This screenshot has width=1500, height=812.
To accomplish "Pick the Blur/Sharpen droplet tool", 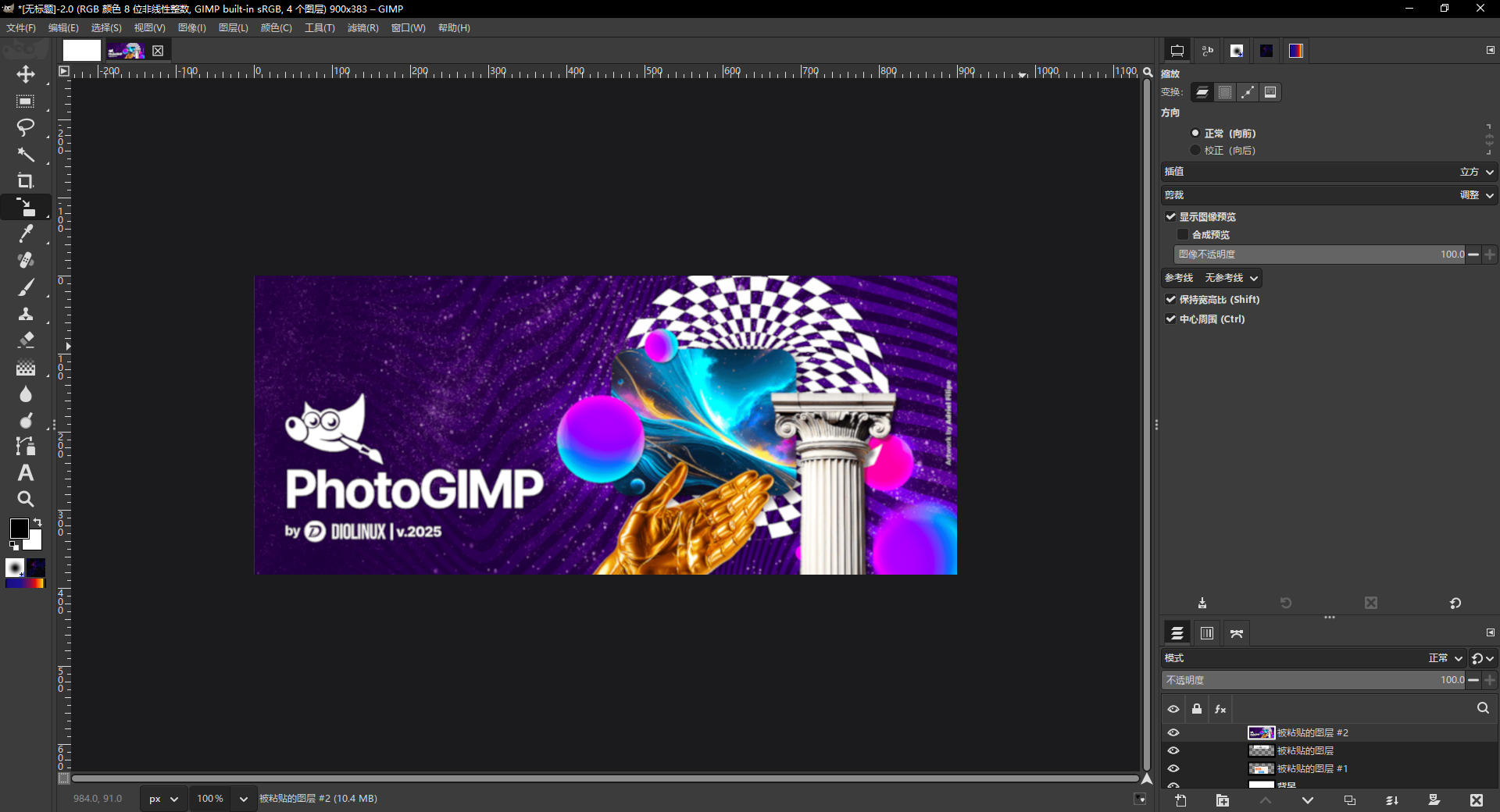I will 26,394.
